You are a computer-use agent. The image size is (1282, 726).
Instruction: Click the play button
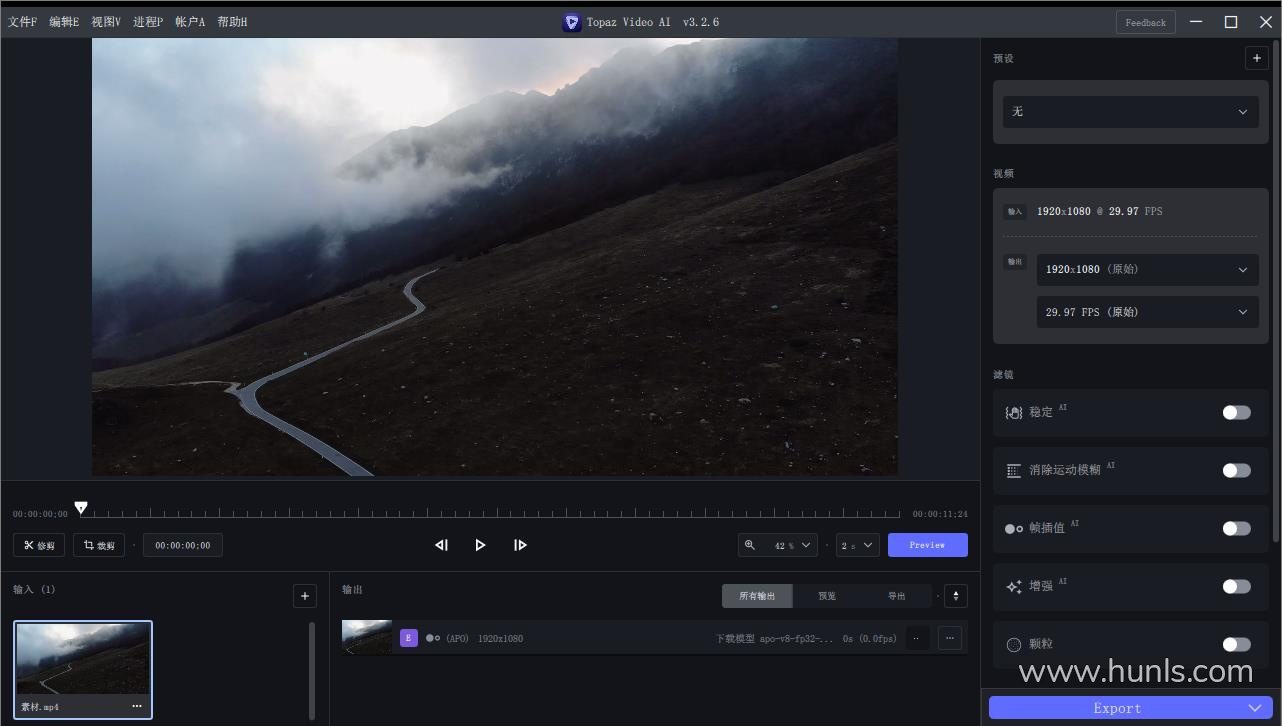click(480, 545)
